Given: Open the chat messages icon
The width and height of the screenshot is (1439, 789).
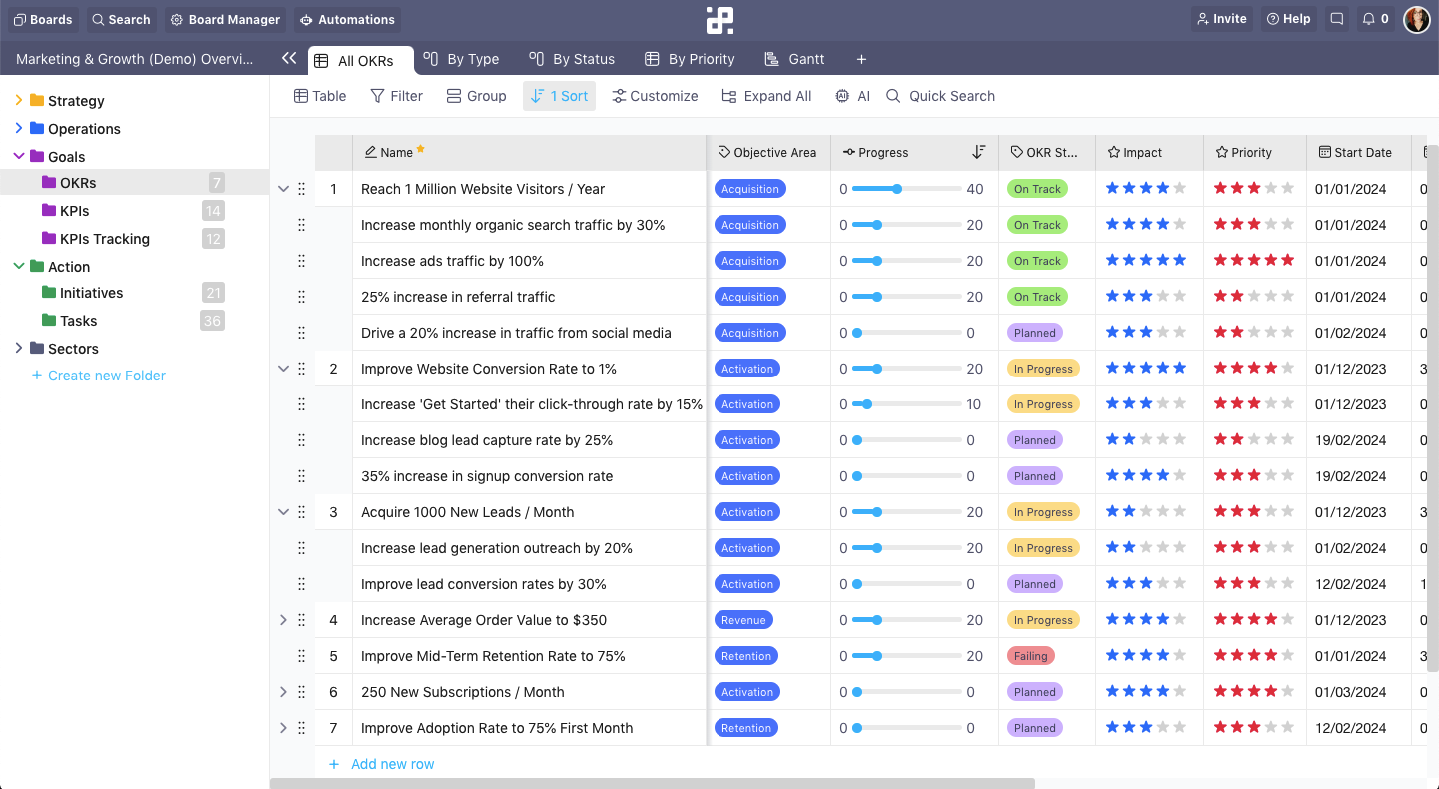Looking at the screenshot, I should point(1336,19).
